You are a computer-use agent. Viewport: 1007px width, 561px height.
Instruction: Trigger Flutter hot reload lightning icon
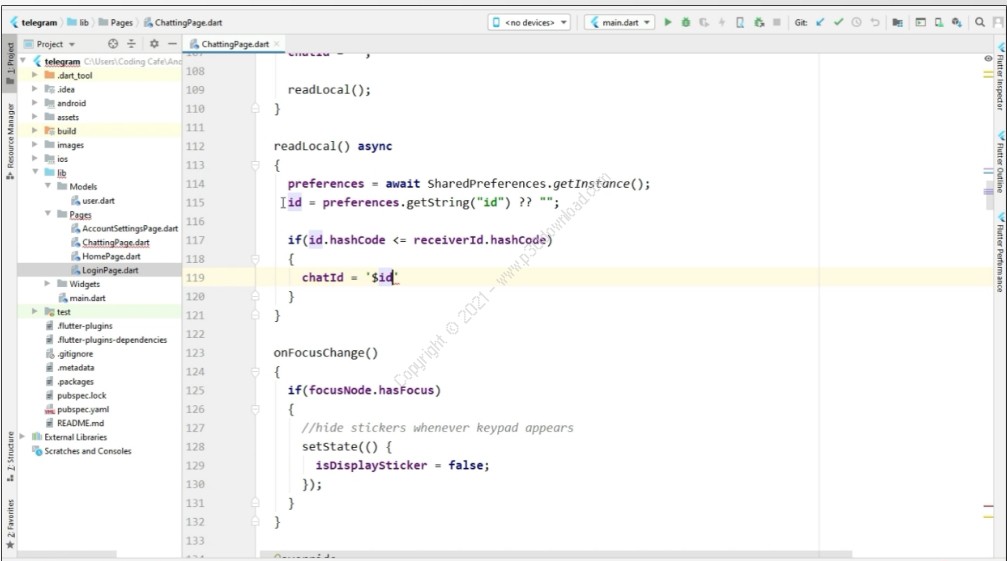pos(722,22)
